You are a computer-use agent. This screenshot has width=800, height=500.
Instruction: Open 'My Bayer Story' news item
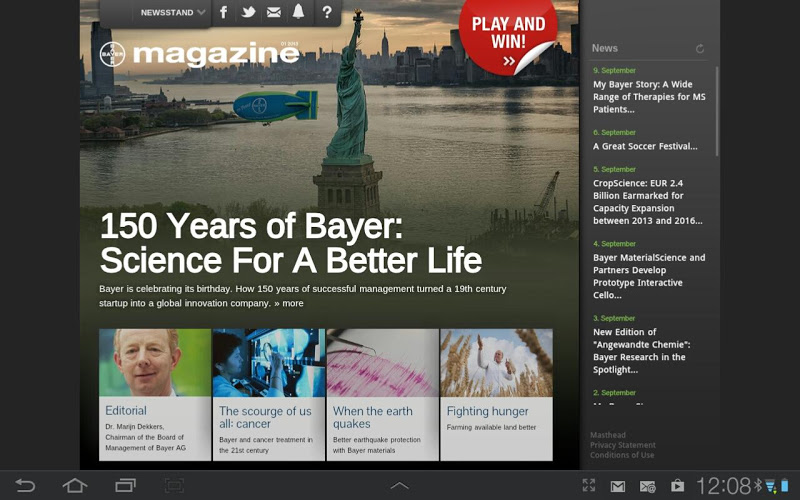(x=649, y=96)
